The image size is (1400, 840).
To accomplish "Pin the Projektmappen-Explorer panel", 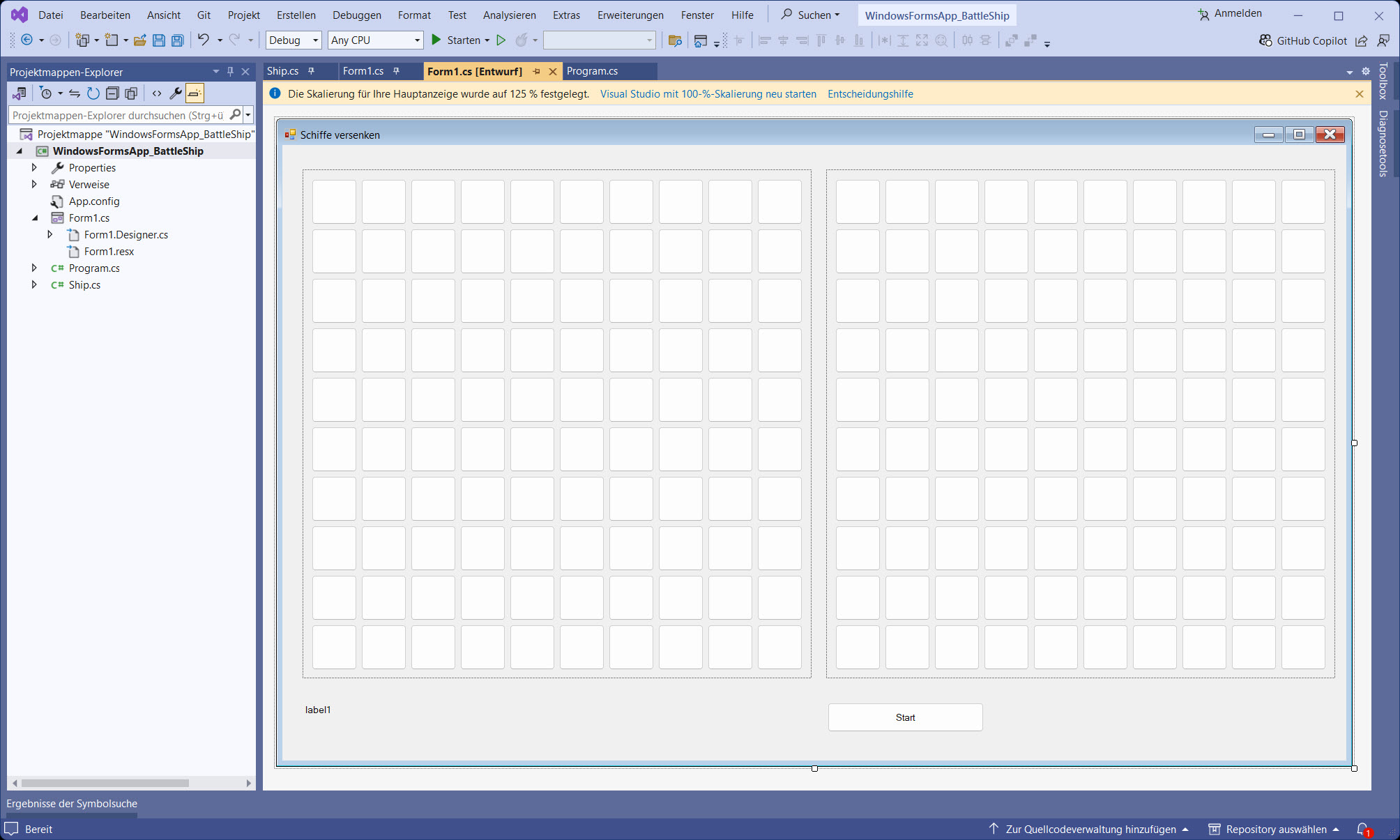I will [230, 71].
